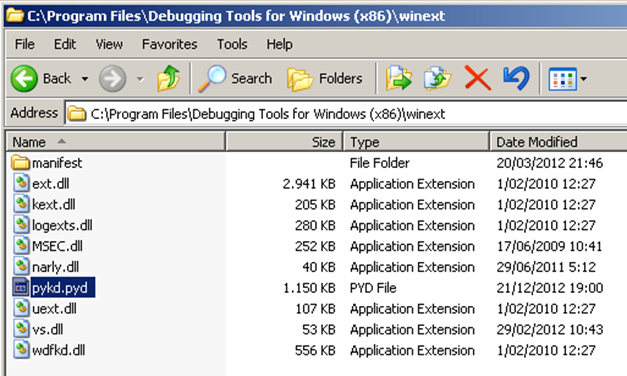
Task: Click the grey Forward arrow button
Action: 112,78
